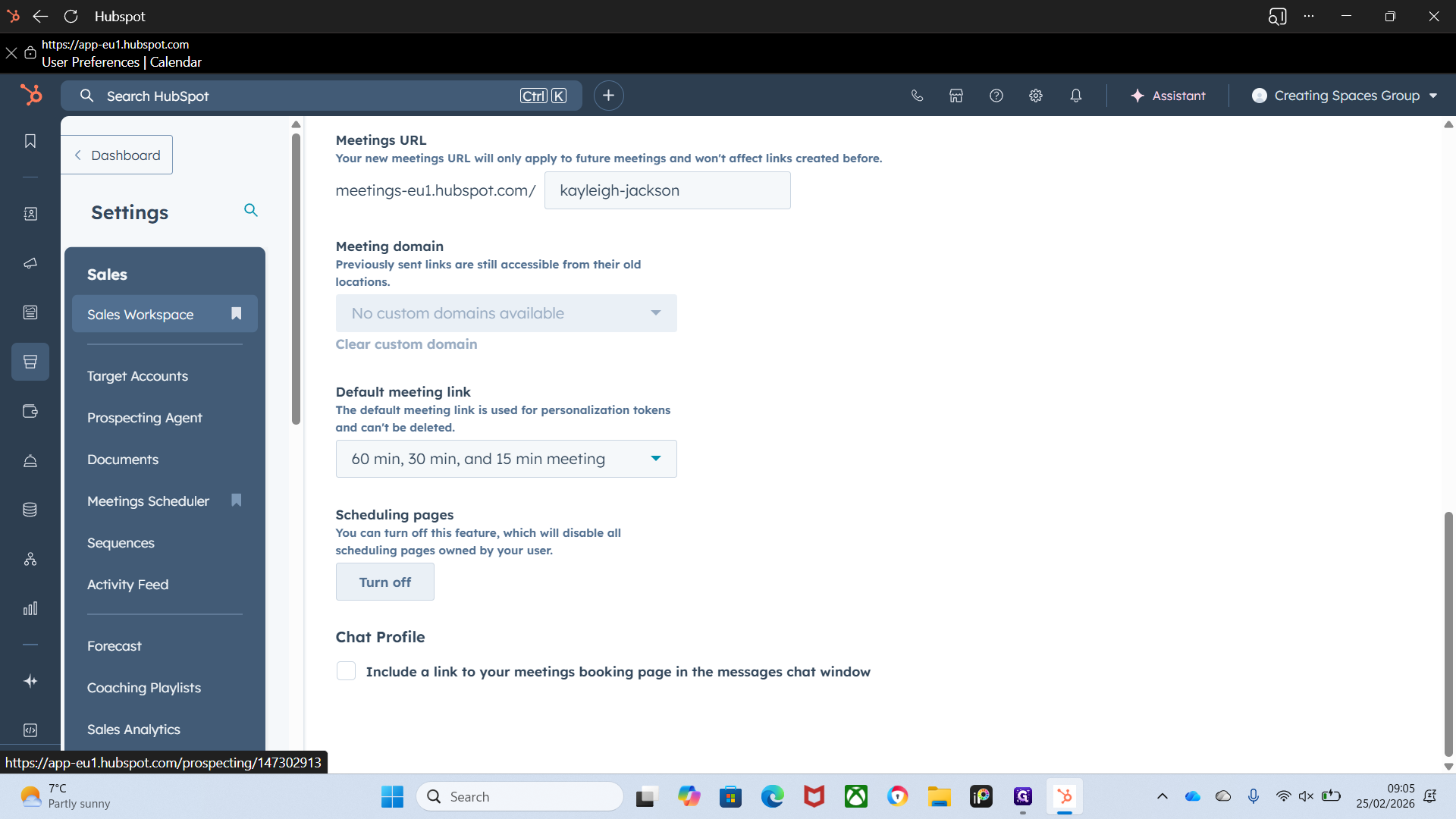The image size is (1456, 819).
Task: Click the main page scroll down arrow
Action: point(1448,767)
